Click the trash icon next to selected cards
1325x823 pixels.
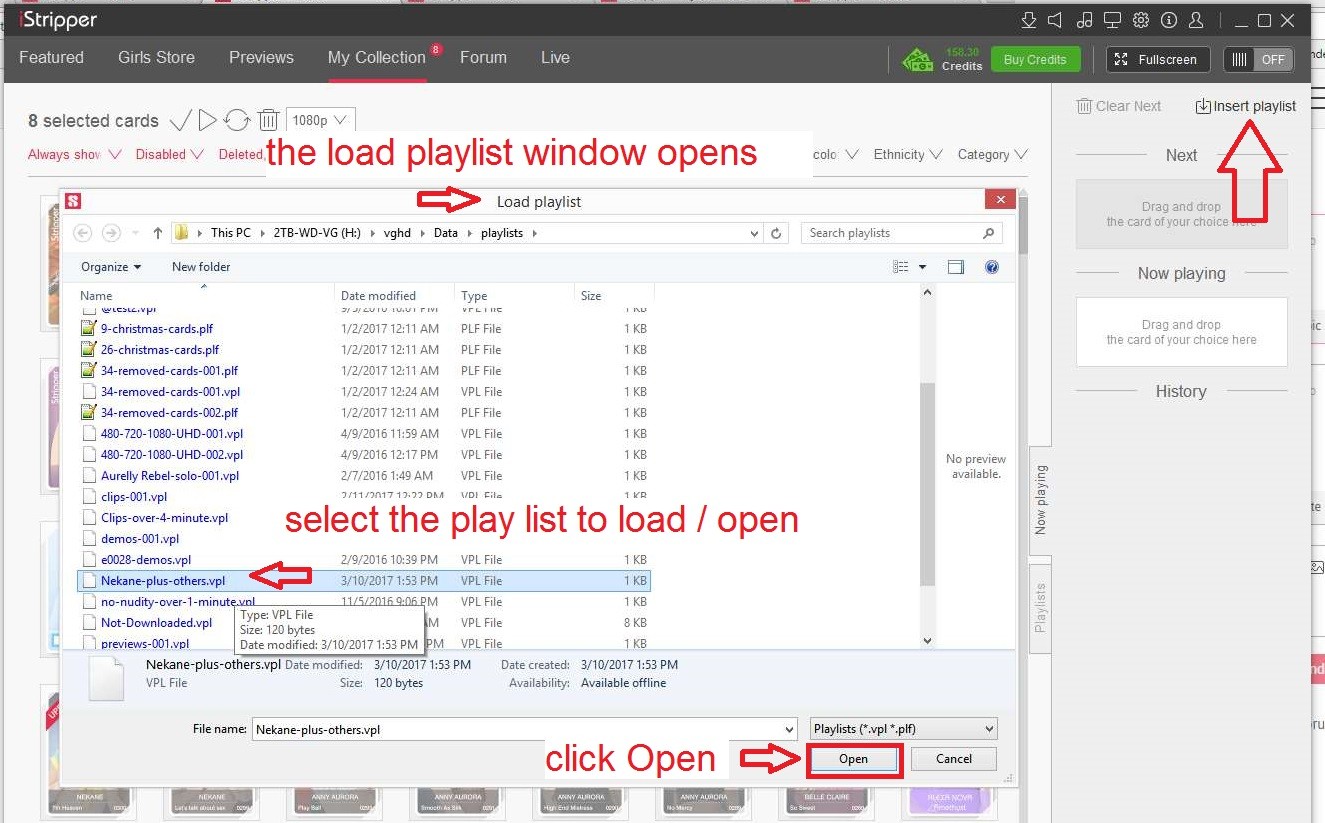(x=268, y=120)
